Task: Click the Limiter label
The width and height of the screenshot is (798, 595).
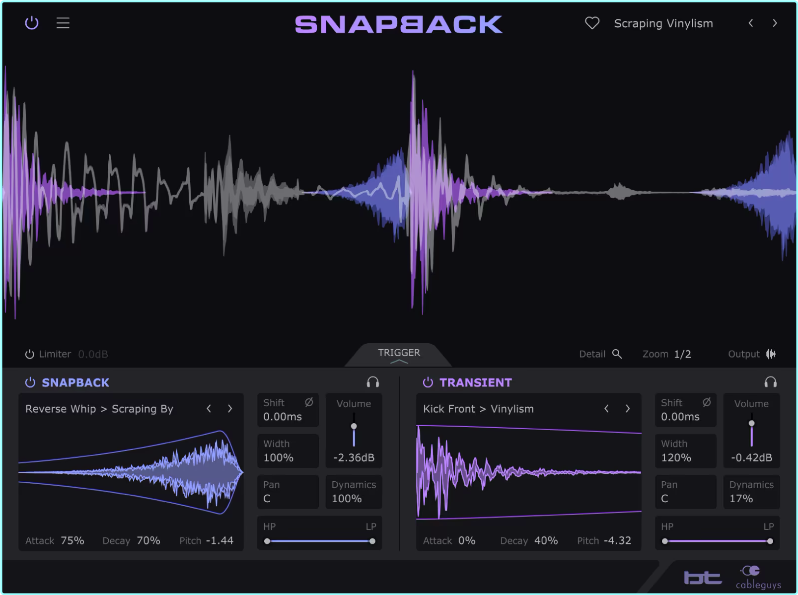Action: pyautogui.click(x=55, y=354)
